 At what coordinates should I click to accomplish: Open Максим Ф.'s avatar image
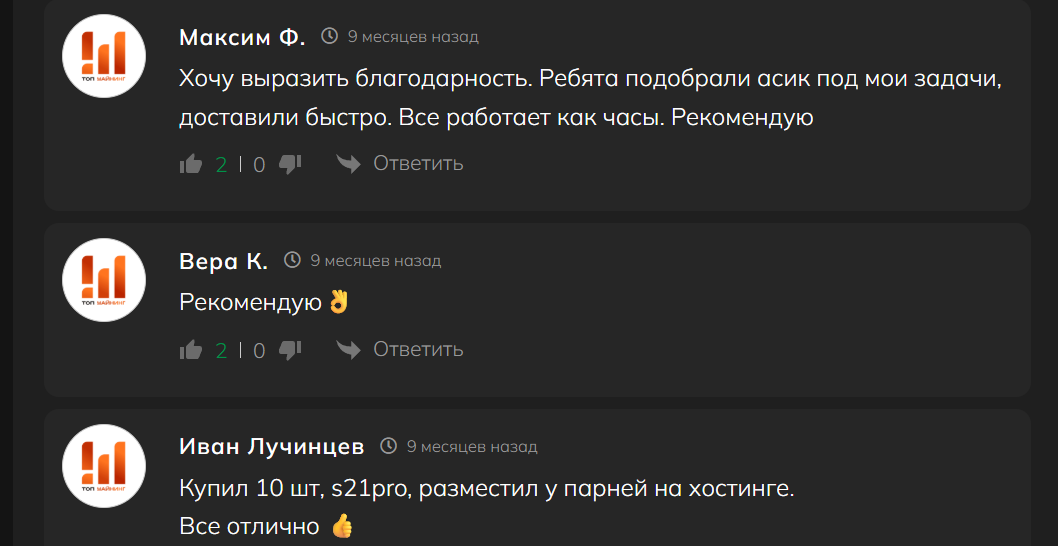(105, 57)
